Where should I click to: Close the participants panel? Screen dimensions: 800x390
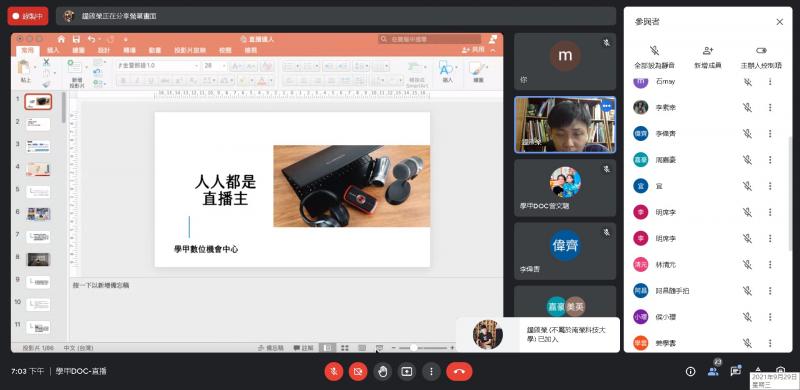(780, 22)
